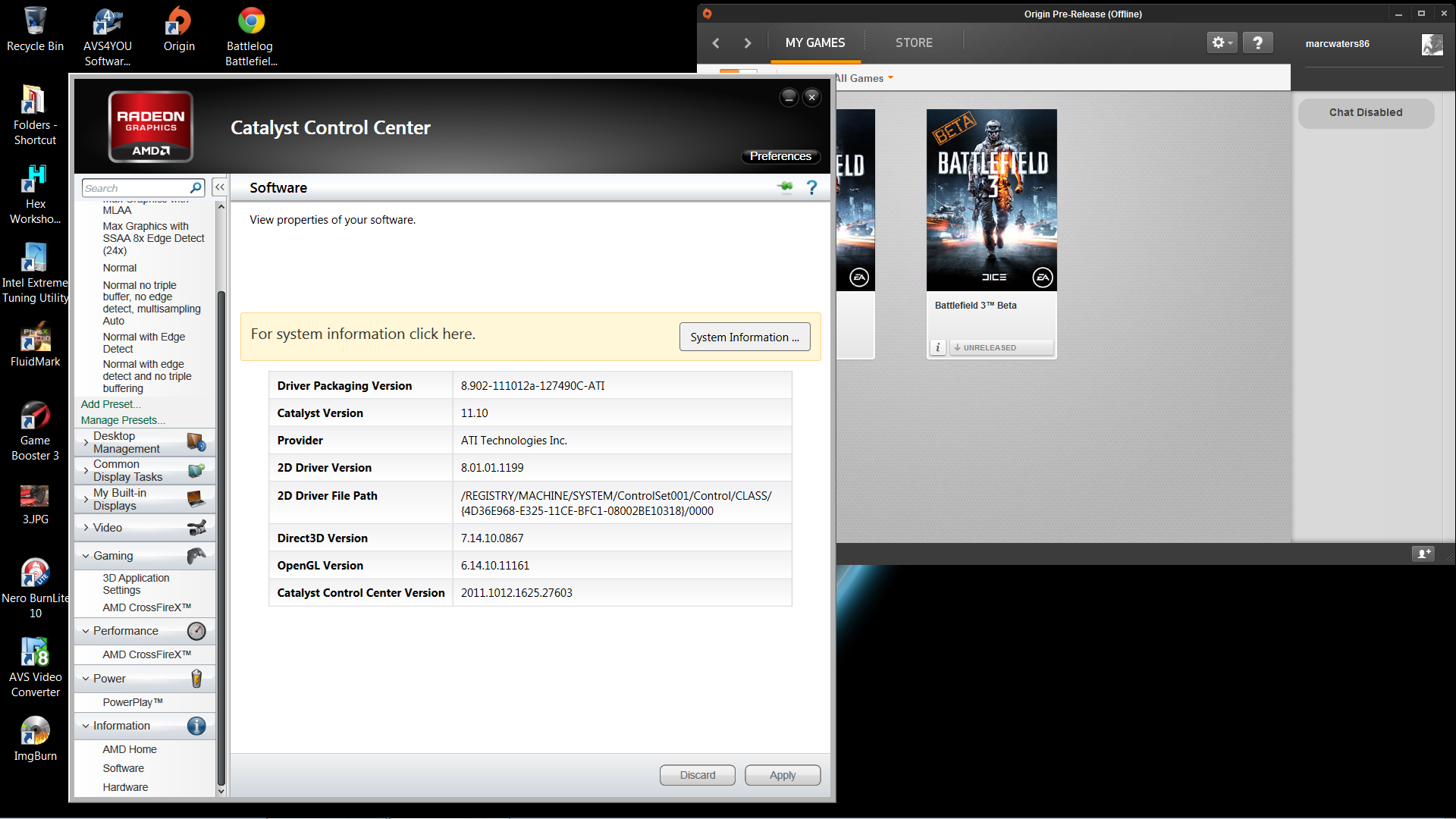Launch Nero BurnLite 10 shortcut
Image resolution: width=1456 pixels, height=819 pixels.
click(35, 588)
